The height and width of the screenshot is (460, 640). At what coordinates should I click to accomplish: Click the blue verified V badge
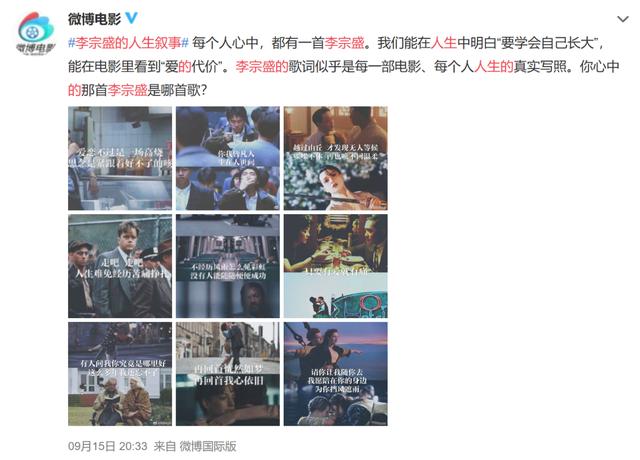pos(131,18)
